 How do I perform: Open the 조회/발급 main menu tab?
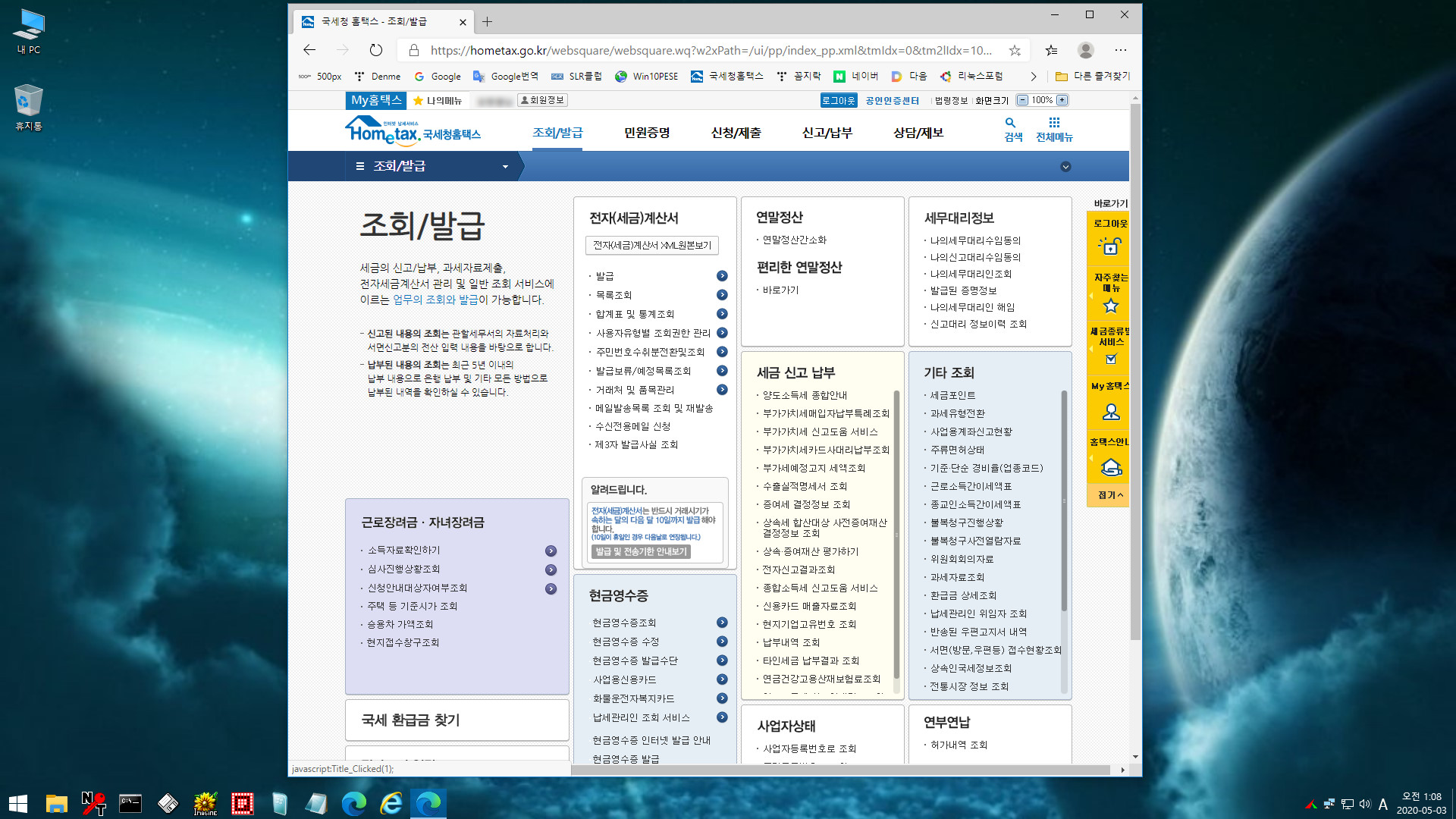click(557, 133)
